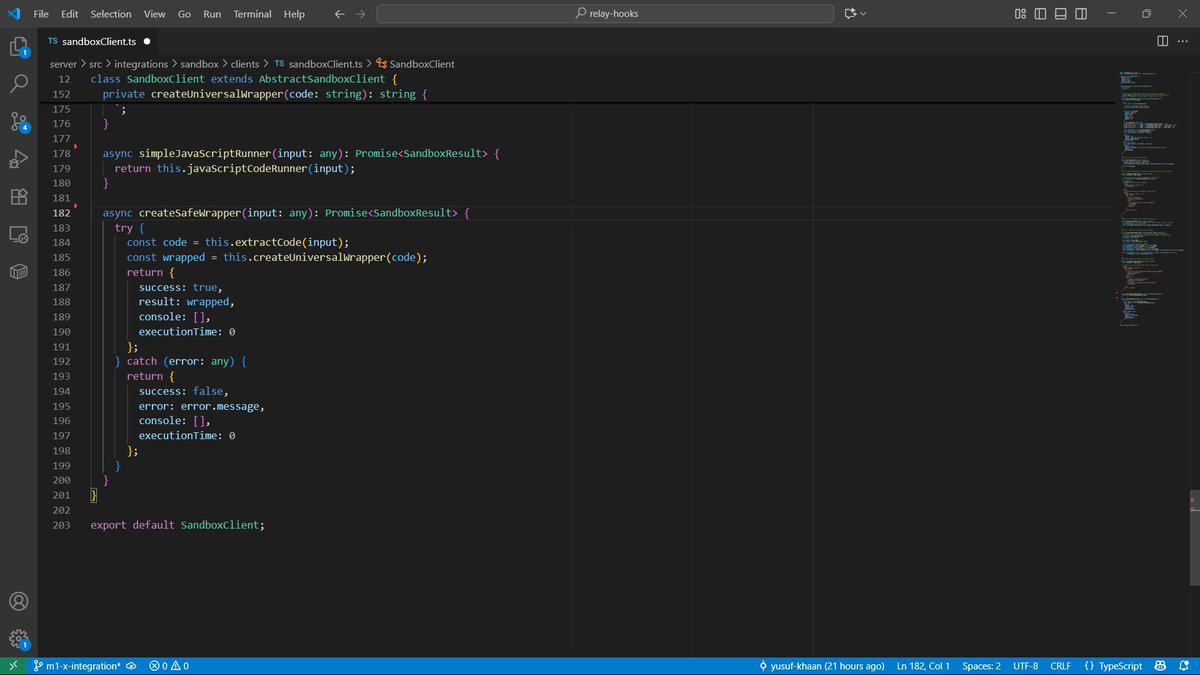Open the Edit menu
The image size is (1200, 675).
click(69, 14)
